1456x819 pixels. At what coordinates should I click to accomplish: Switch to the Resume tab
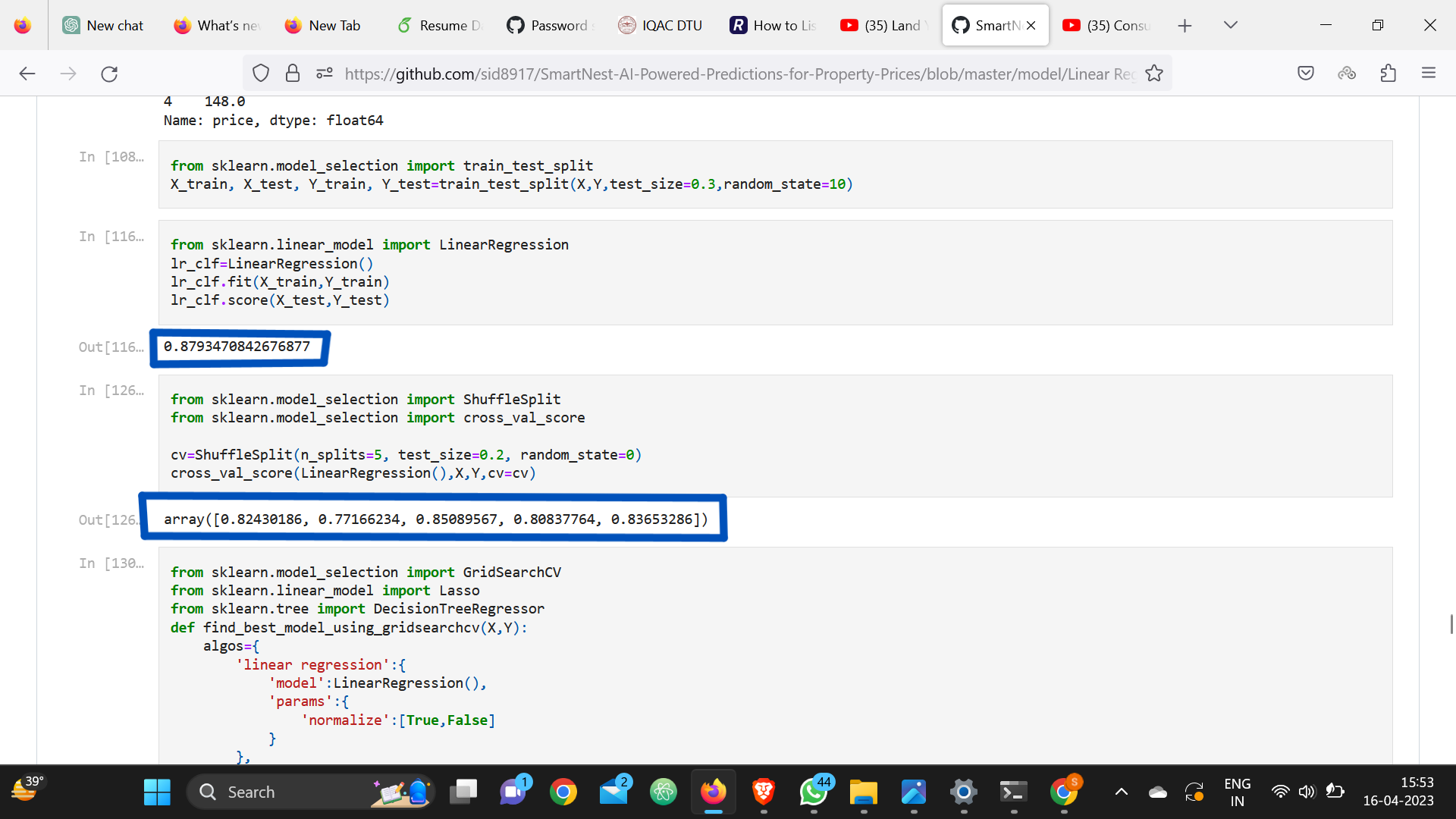coord(440,25)
